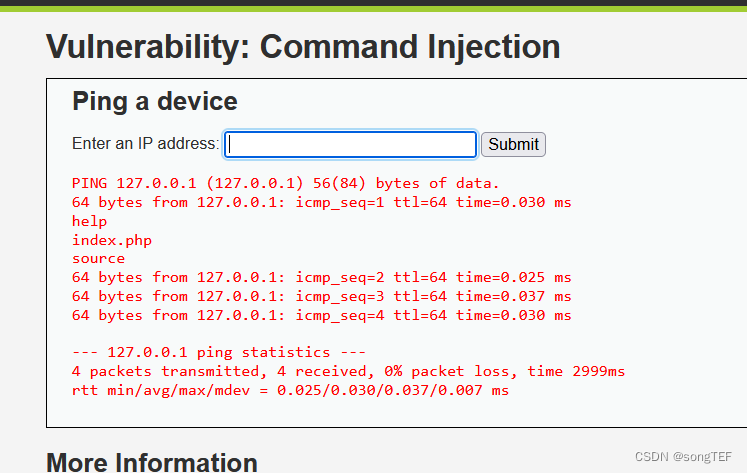Click the 'Ping a device' heading

[155, 101]
